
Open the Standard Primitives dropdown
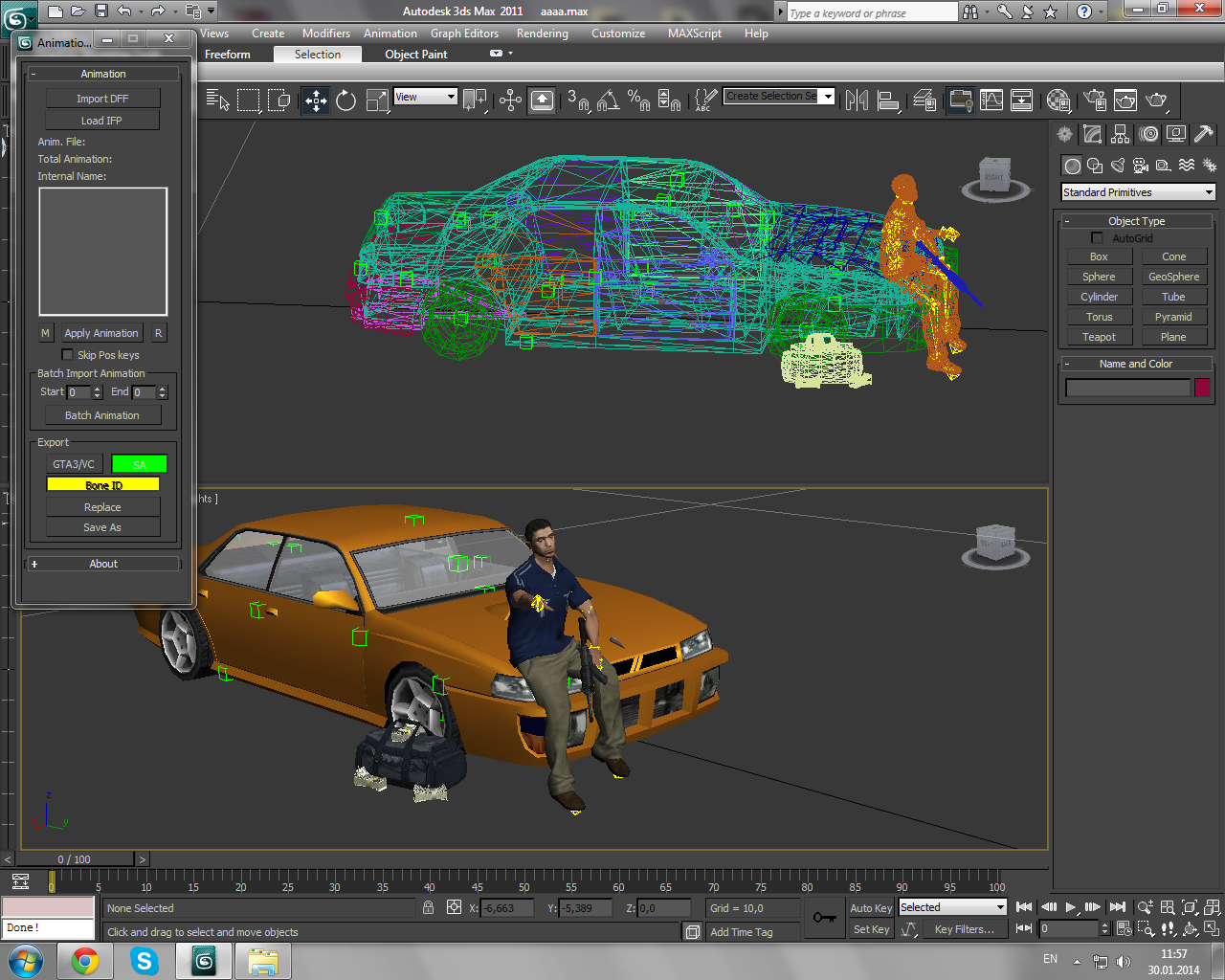point(1138,192)
